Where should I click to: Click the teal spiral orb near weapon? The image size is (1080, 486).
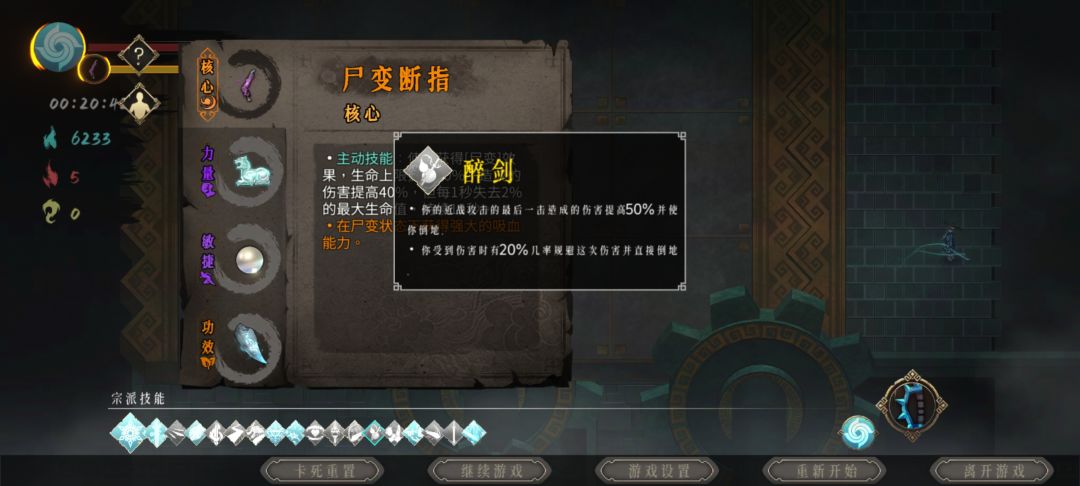pos(858,433)
